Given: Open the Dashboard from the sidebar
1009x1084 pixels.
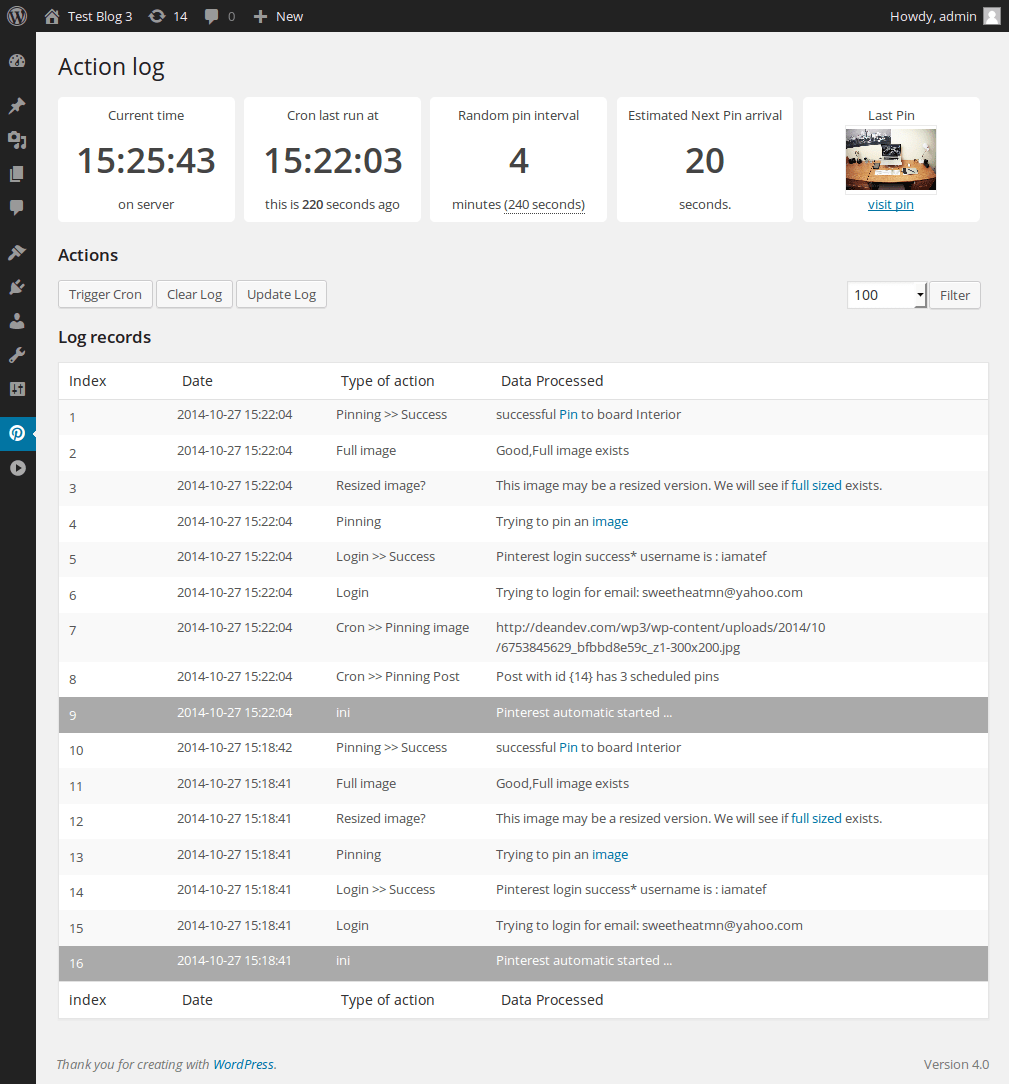Looking at the screenshot, I should click(17, 61).
